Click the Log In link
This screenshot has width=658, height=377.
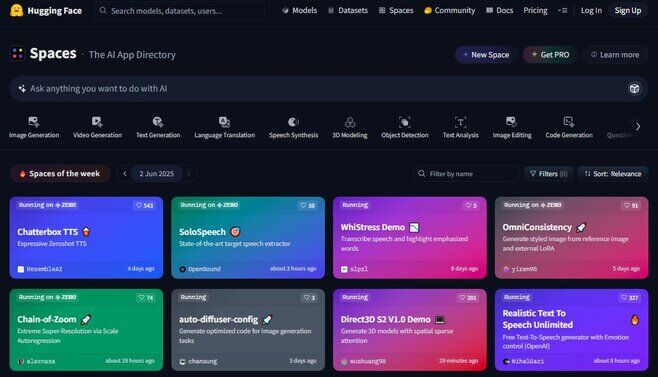pos(591,10)
